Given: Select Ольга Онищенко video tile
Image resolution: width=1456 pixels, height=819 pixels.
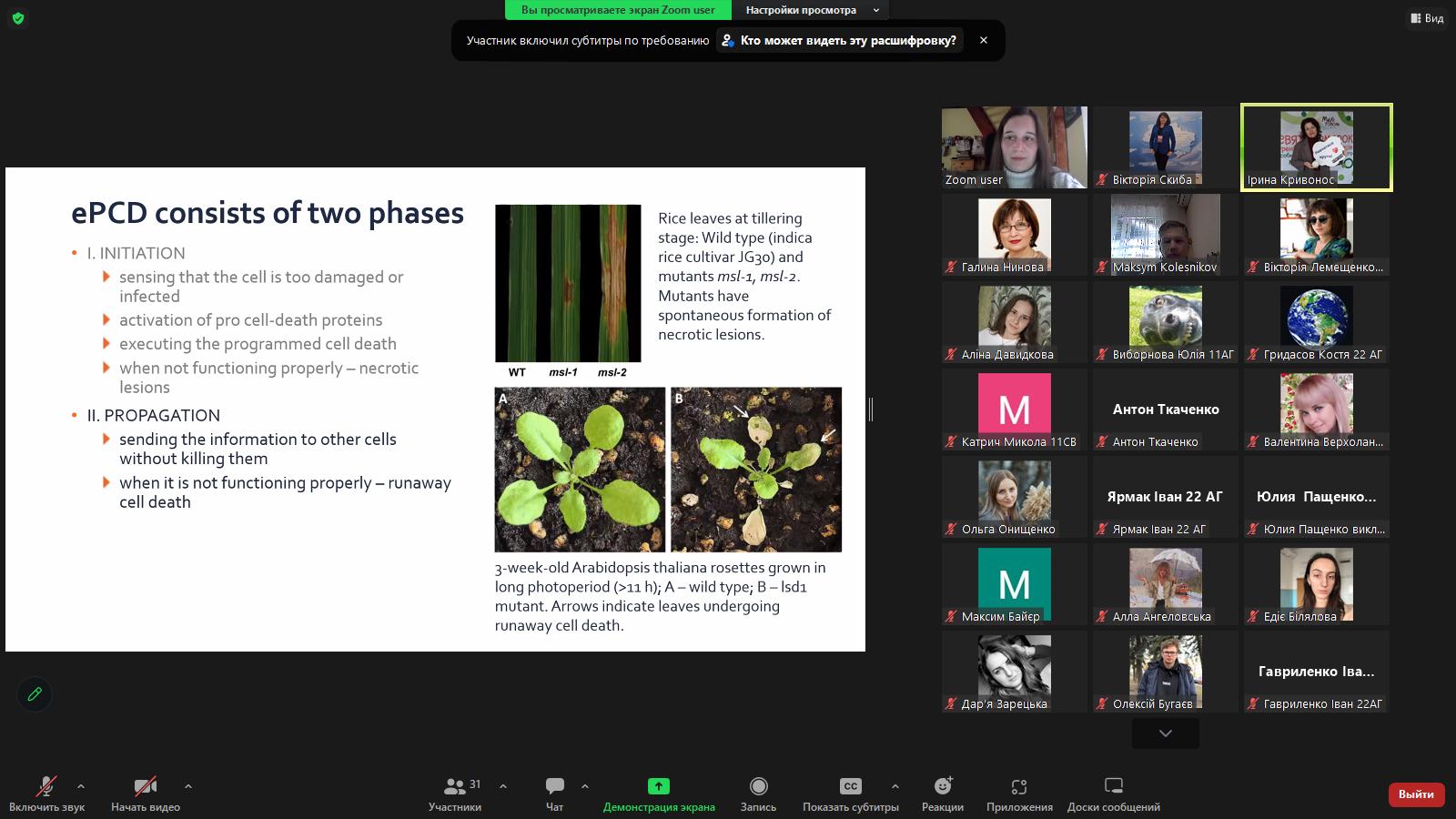Looking at the screenshot, I should (x=1015, y=497).
